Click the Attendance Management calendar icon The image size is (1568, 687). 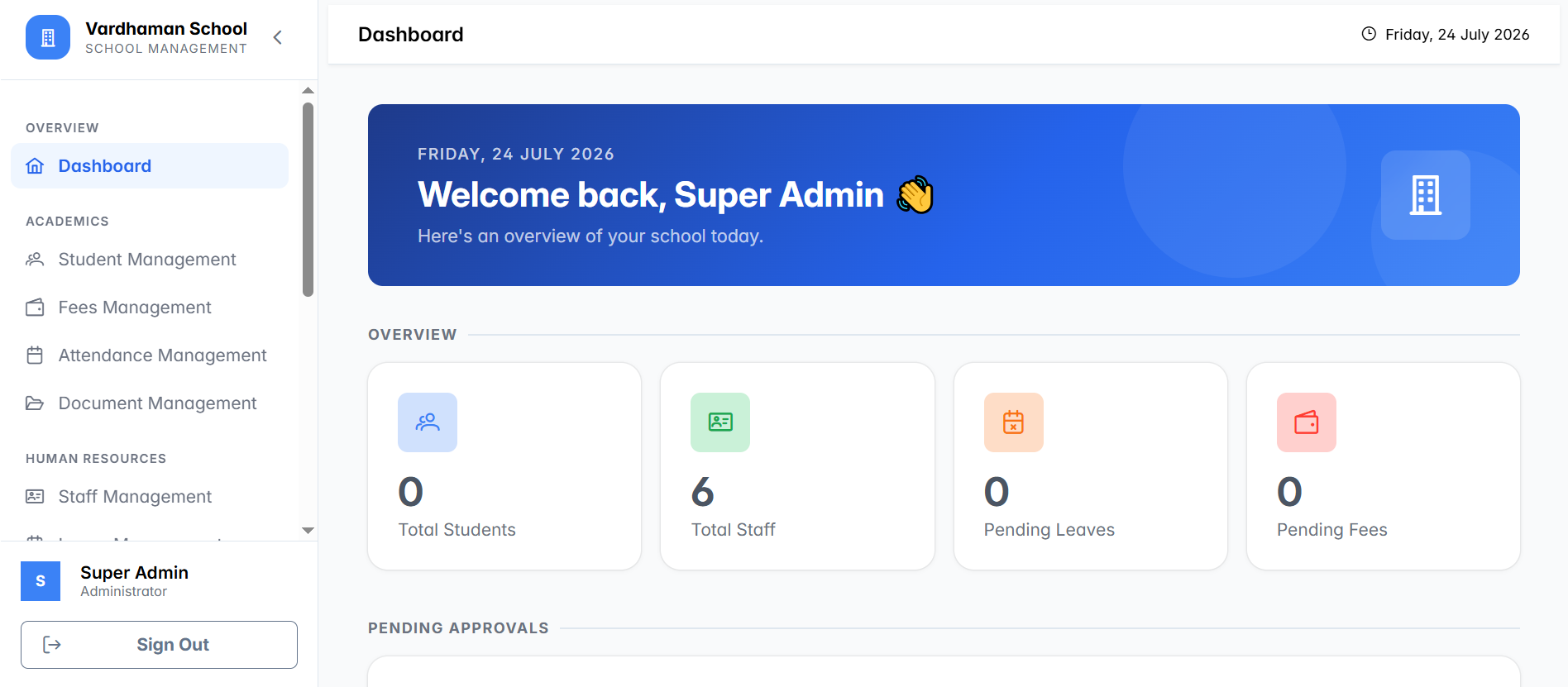tap(35, 355)
